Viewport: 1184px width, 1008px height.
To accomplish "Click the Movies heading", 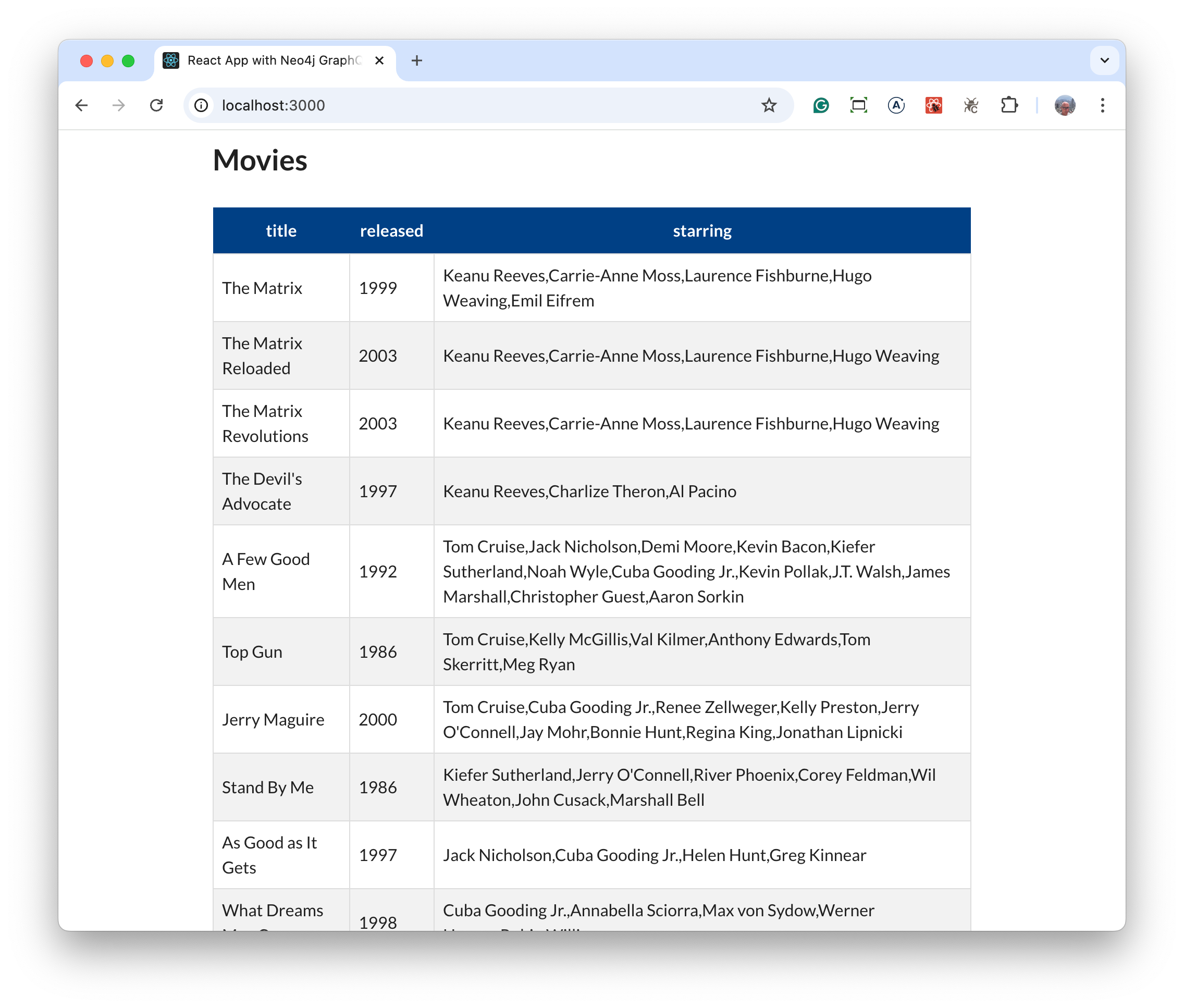I will click(260, 160).
